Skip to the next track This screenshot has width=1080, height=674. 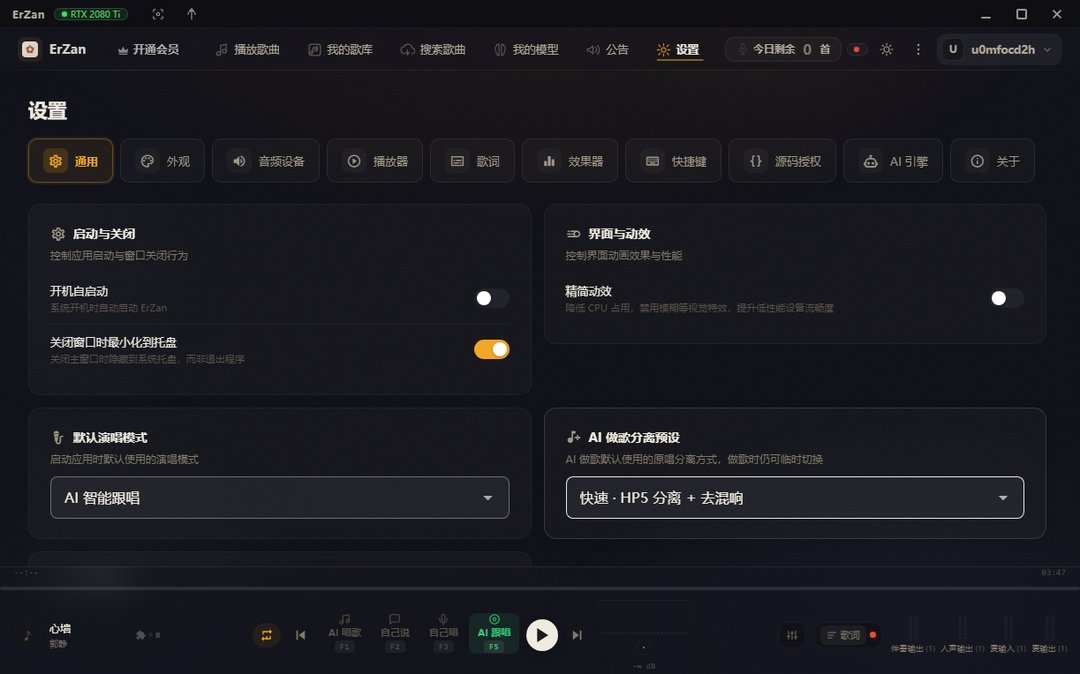(577, 635)
